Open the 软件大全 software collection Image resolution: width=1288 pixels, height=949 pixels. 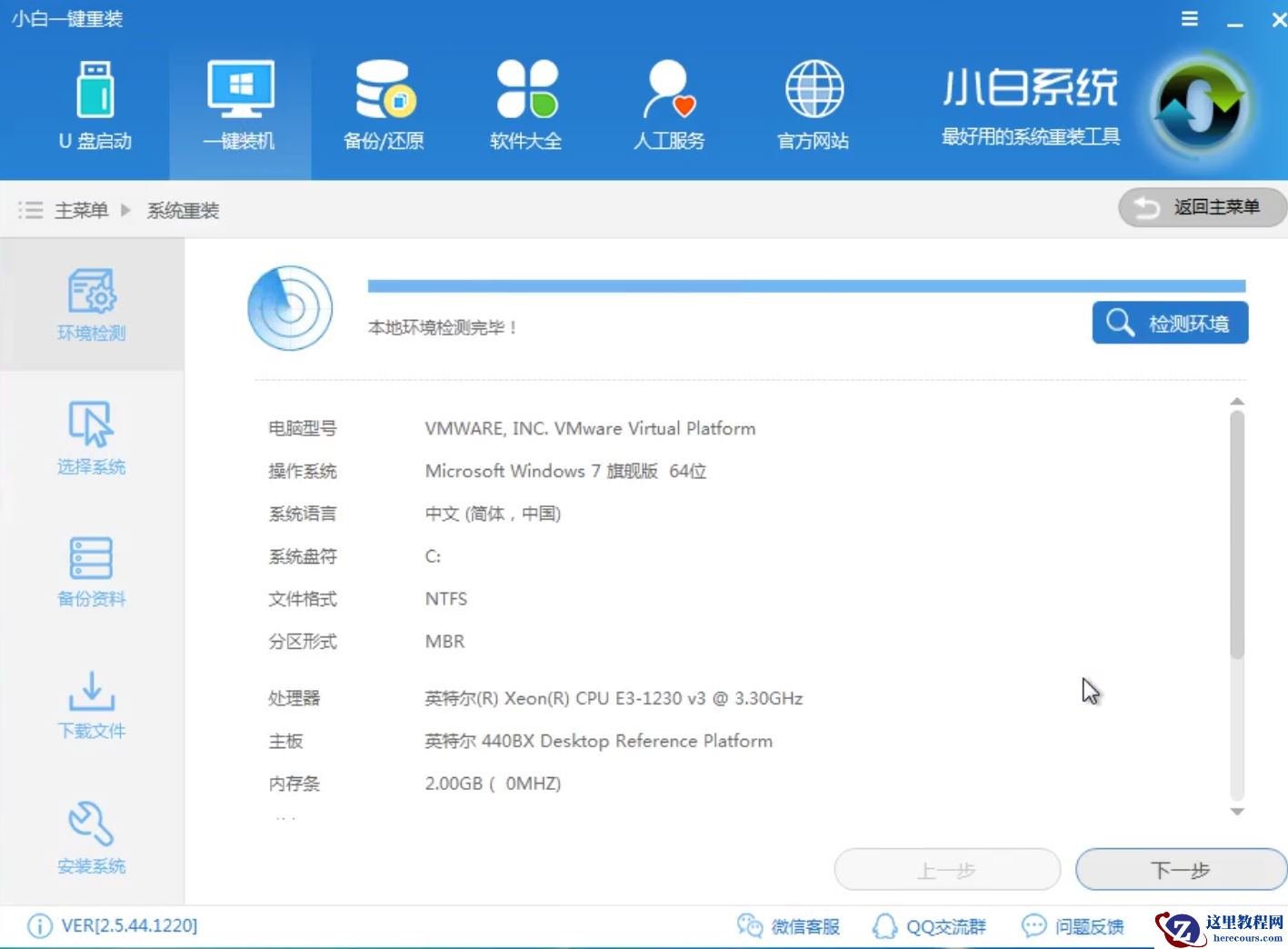525,105
